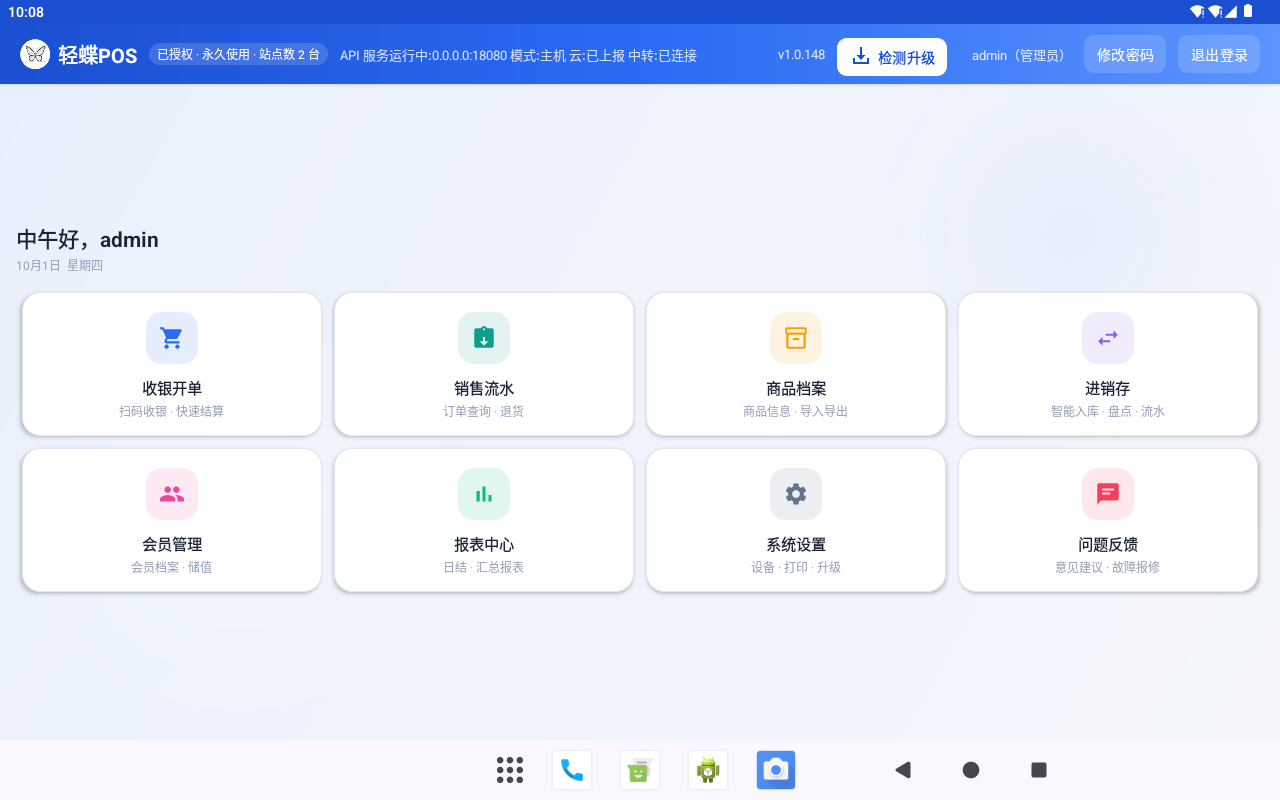The image size is (1280, 800).
Task: Click the 会员档案 · 储值 subtitle
Action: pyautogui.click(x=172, y=567)
